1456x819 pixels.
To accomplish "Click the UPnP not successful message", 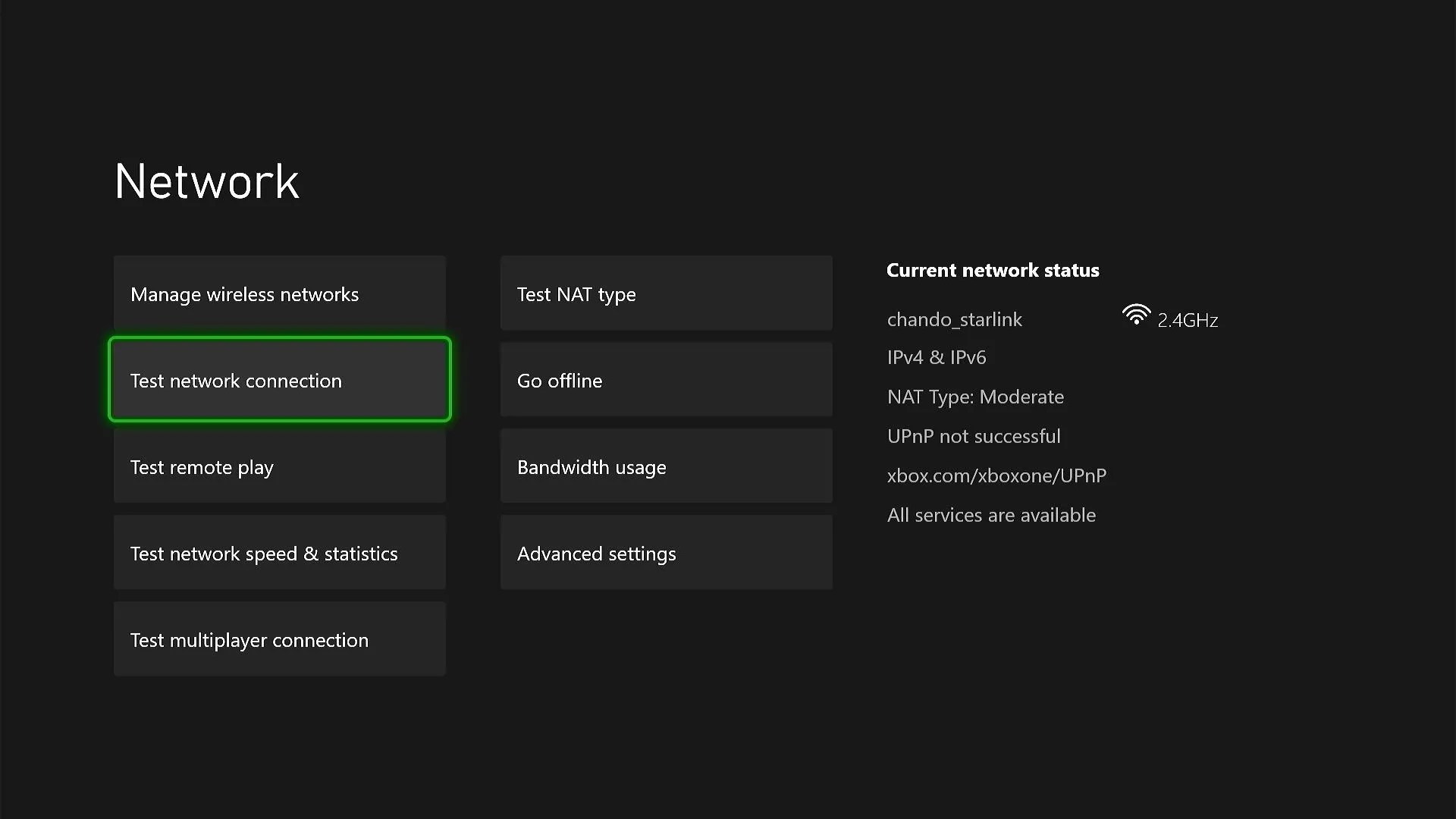I will click(973, 436).
